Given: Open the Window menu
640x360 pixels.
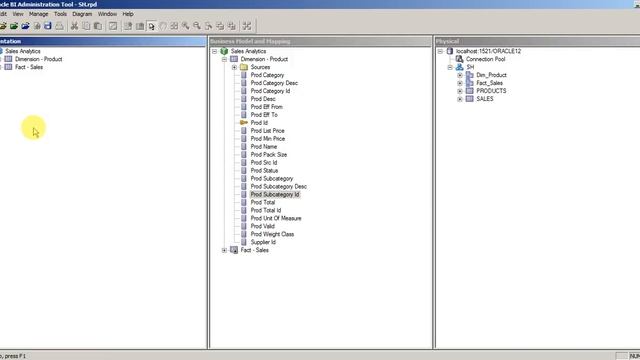Looking at the screenshot, I should click(107, 14).
